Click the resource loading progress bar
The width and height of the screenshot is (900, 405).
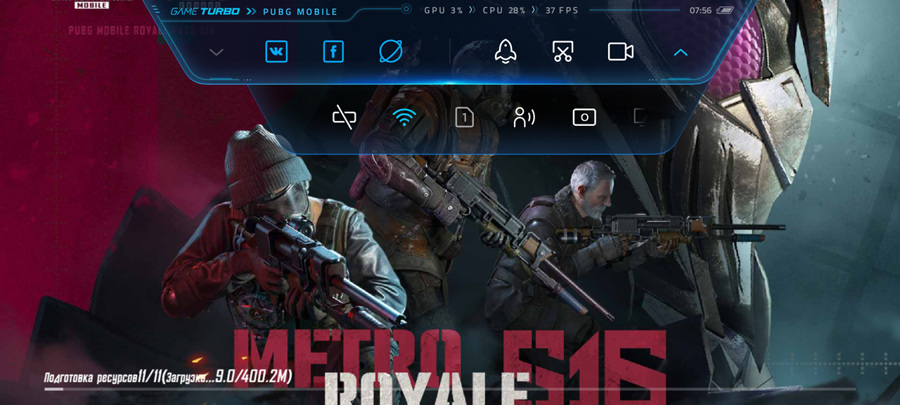pos(450,389)
